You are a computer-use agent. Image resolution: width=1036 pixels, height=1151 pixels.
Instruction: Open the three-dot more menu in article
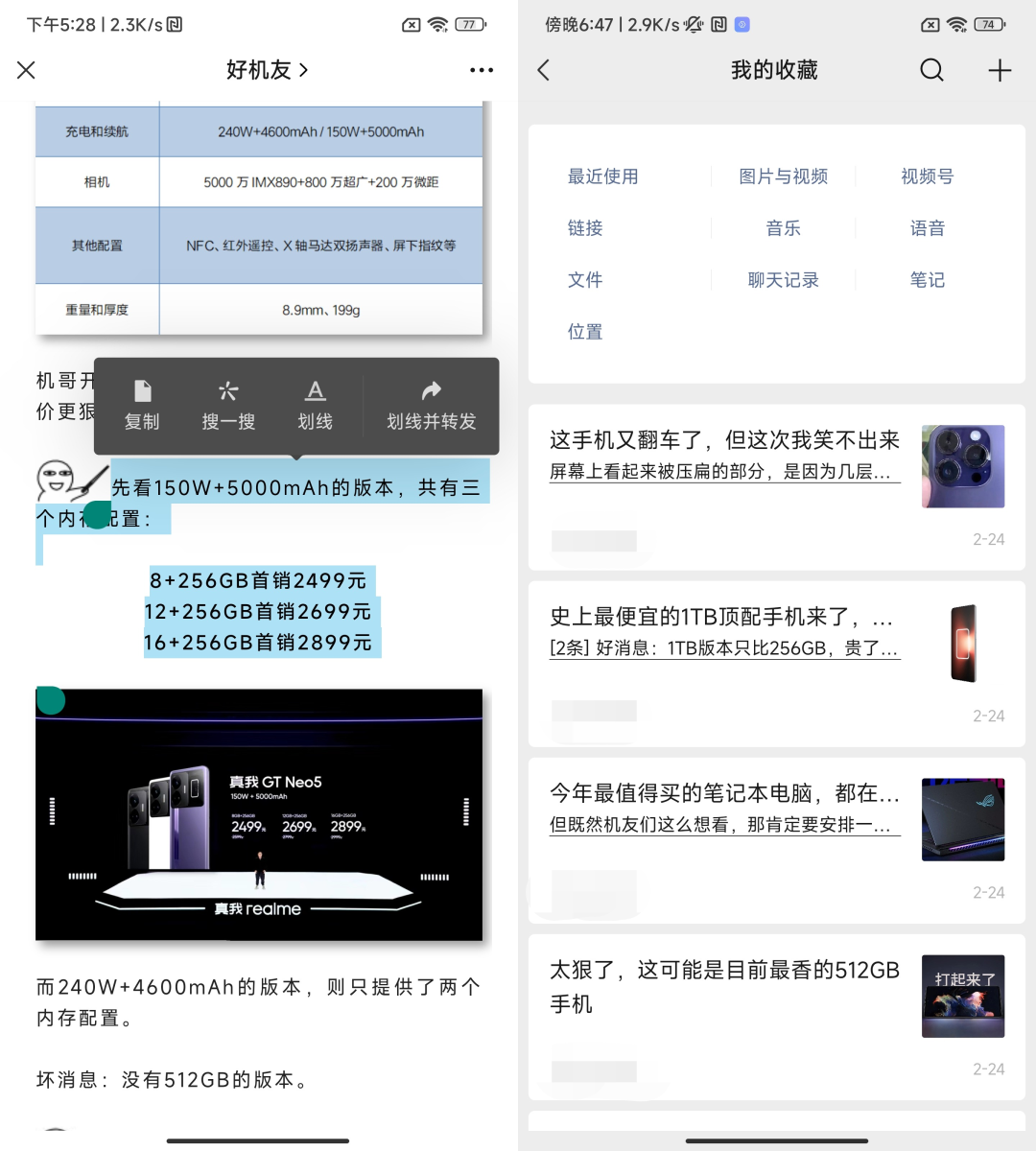tap(482, 70)
